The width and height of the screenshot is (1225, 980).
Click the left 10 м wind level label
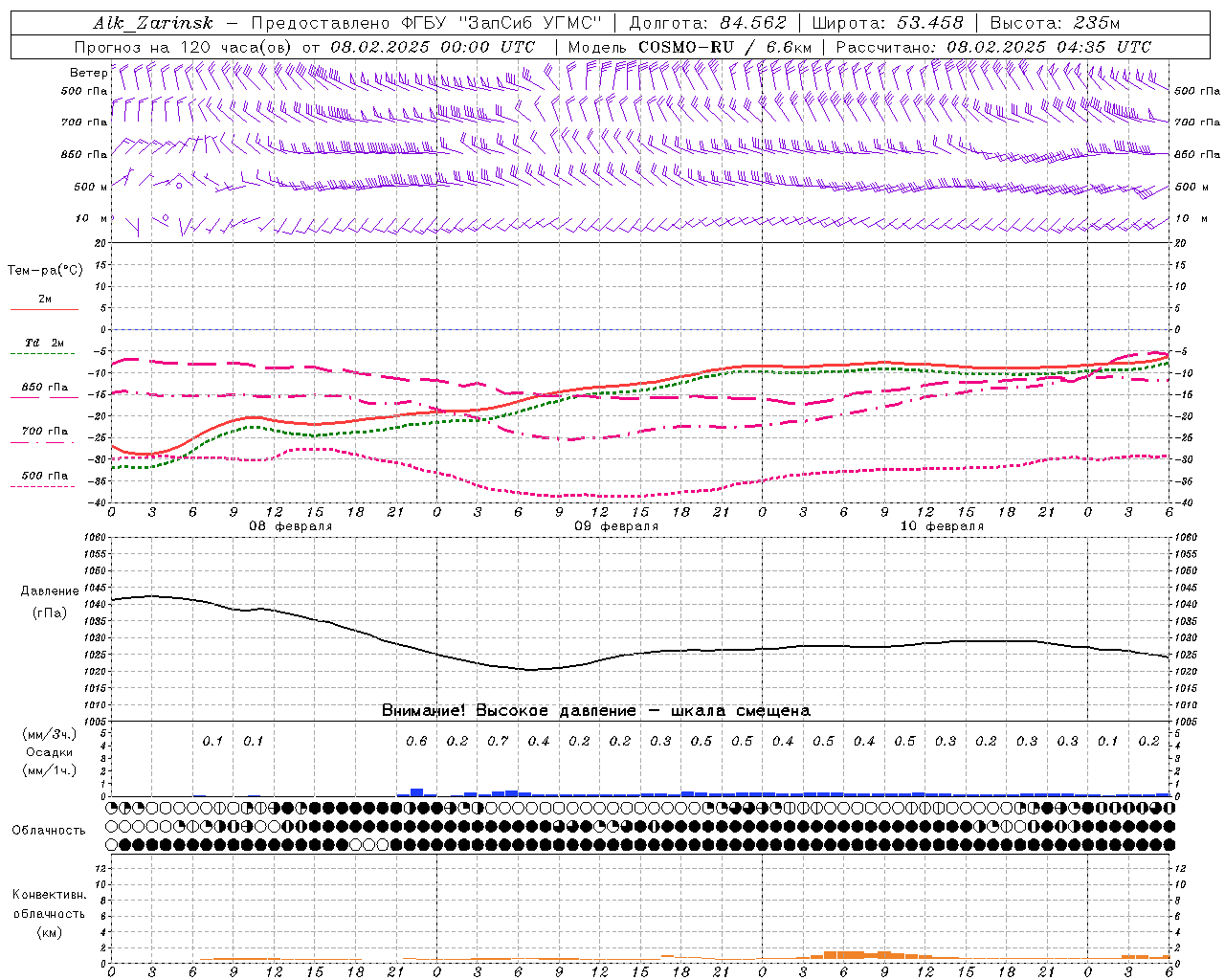[x=92, y=218]
